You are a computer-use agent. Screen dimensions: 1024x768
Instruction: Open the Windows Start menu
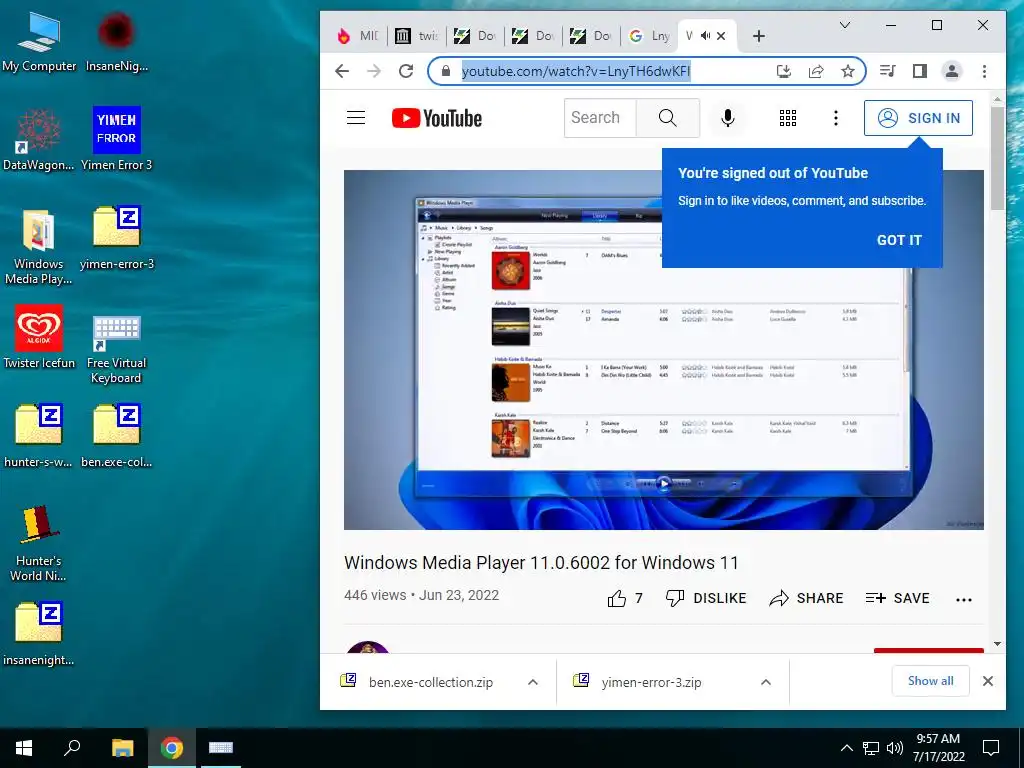coord(24,748)
